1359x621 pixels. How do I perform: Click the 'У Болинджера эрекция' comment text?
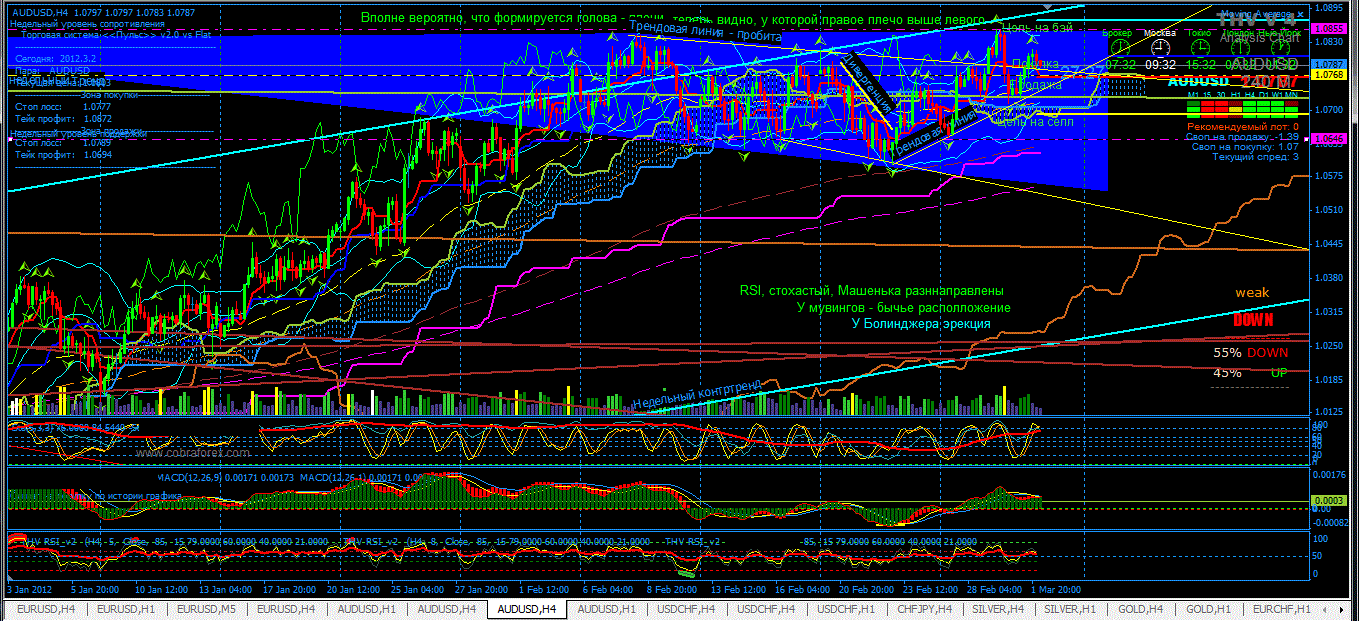pyautogui.click(x=921, y=324)
